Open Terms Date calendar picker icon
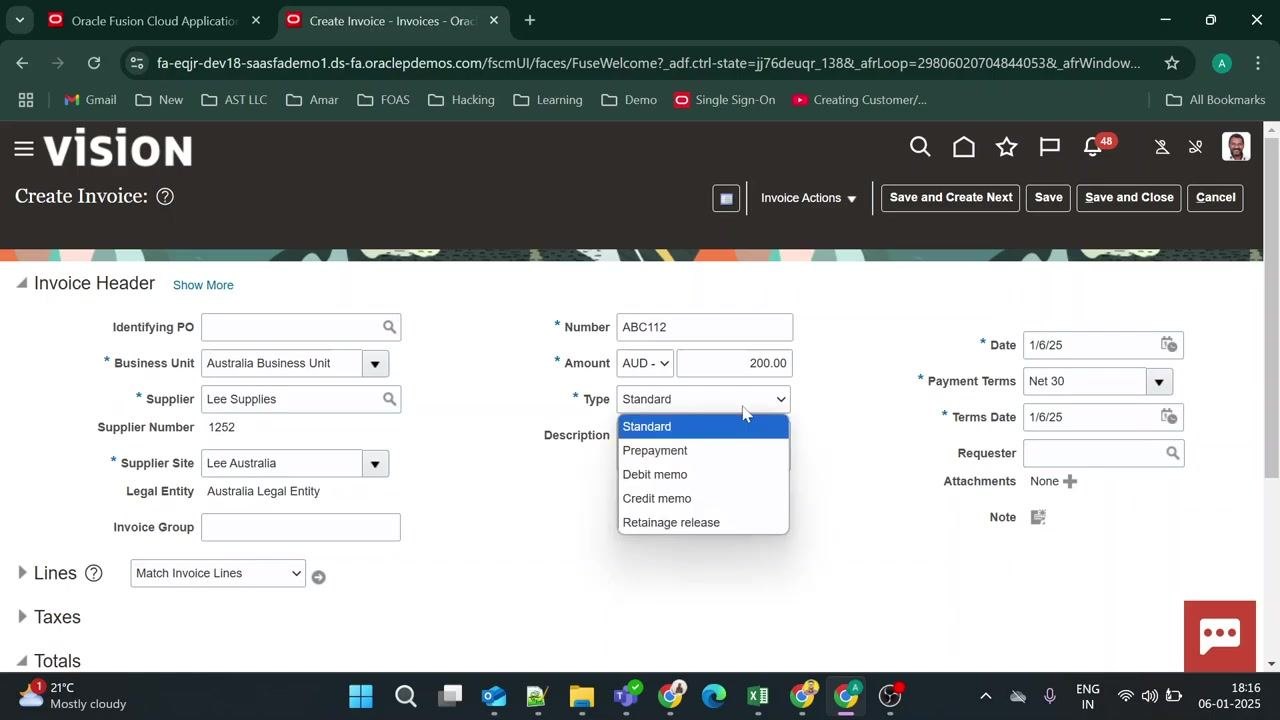The height and width of the screenshot is (720, 1280). point(1169,417)
